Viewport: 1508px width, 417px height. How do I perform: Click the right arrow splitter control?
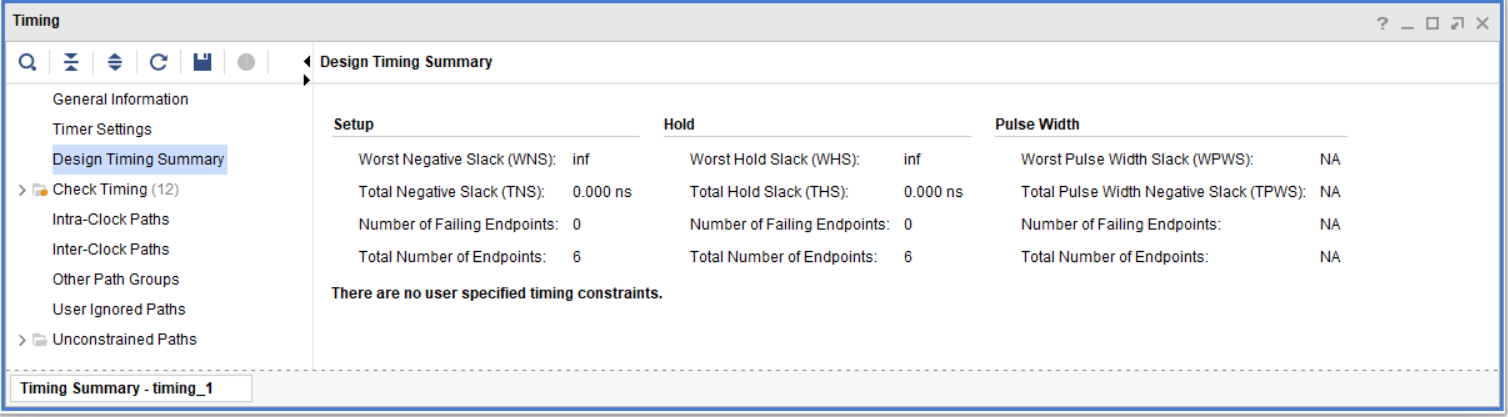point(306,79)
